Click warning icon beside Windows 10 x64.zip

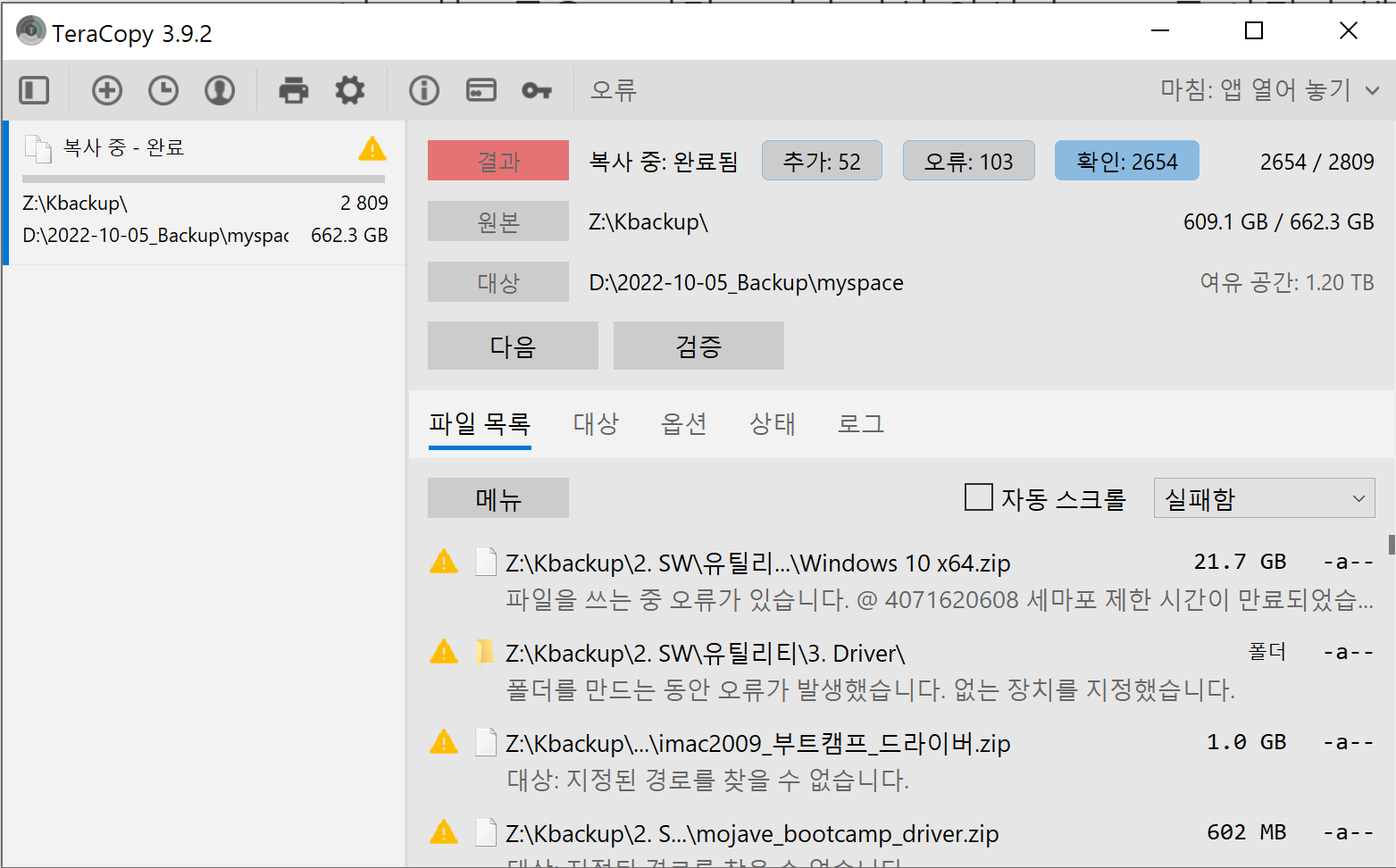pyautogui.click(x=444, y=562)
